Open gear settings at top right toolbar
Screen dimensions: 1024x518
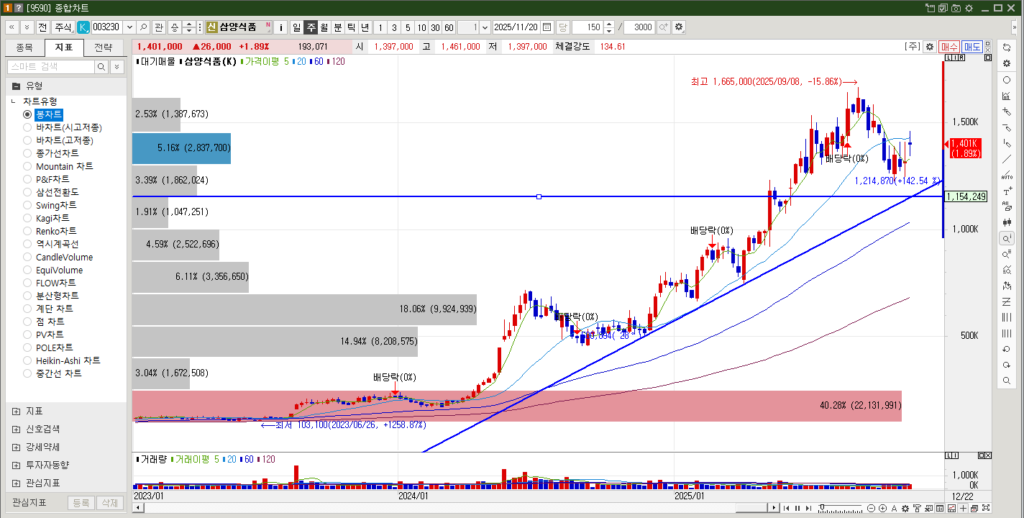coord(929,46)
